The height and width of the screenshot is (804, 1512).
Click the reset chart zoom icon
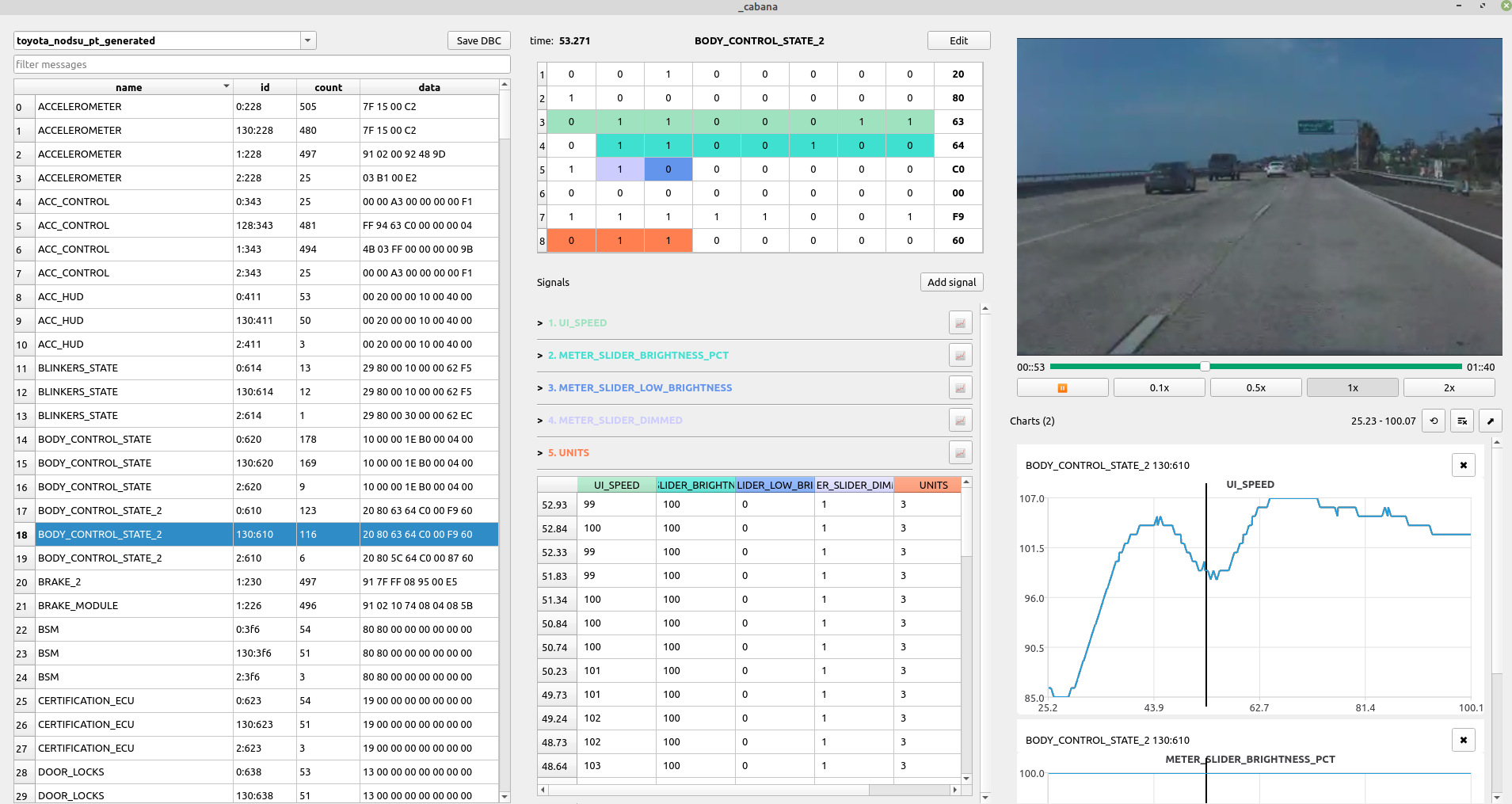tap(1434, 421)
